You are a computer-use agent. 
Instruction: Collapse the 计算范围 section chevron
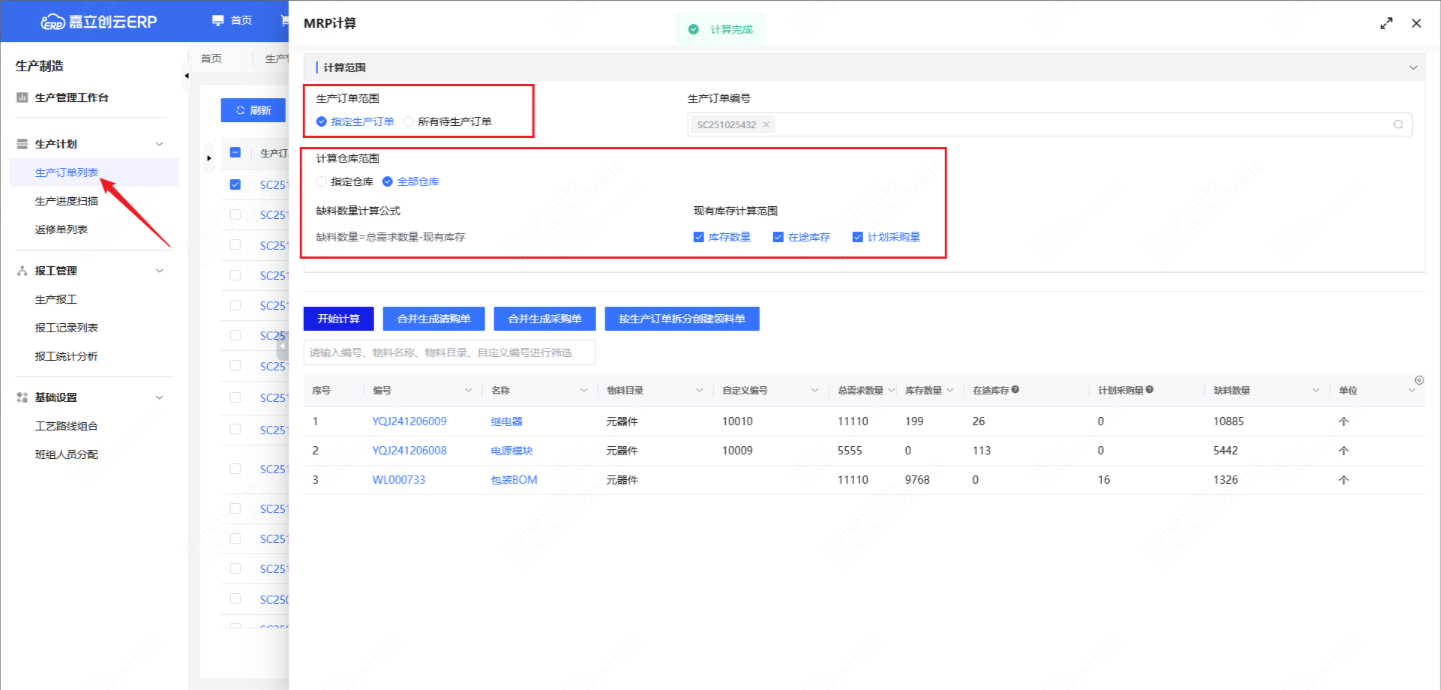[x=1413, y=68]
